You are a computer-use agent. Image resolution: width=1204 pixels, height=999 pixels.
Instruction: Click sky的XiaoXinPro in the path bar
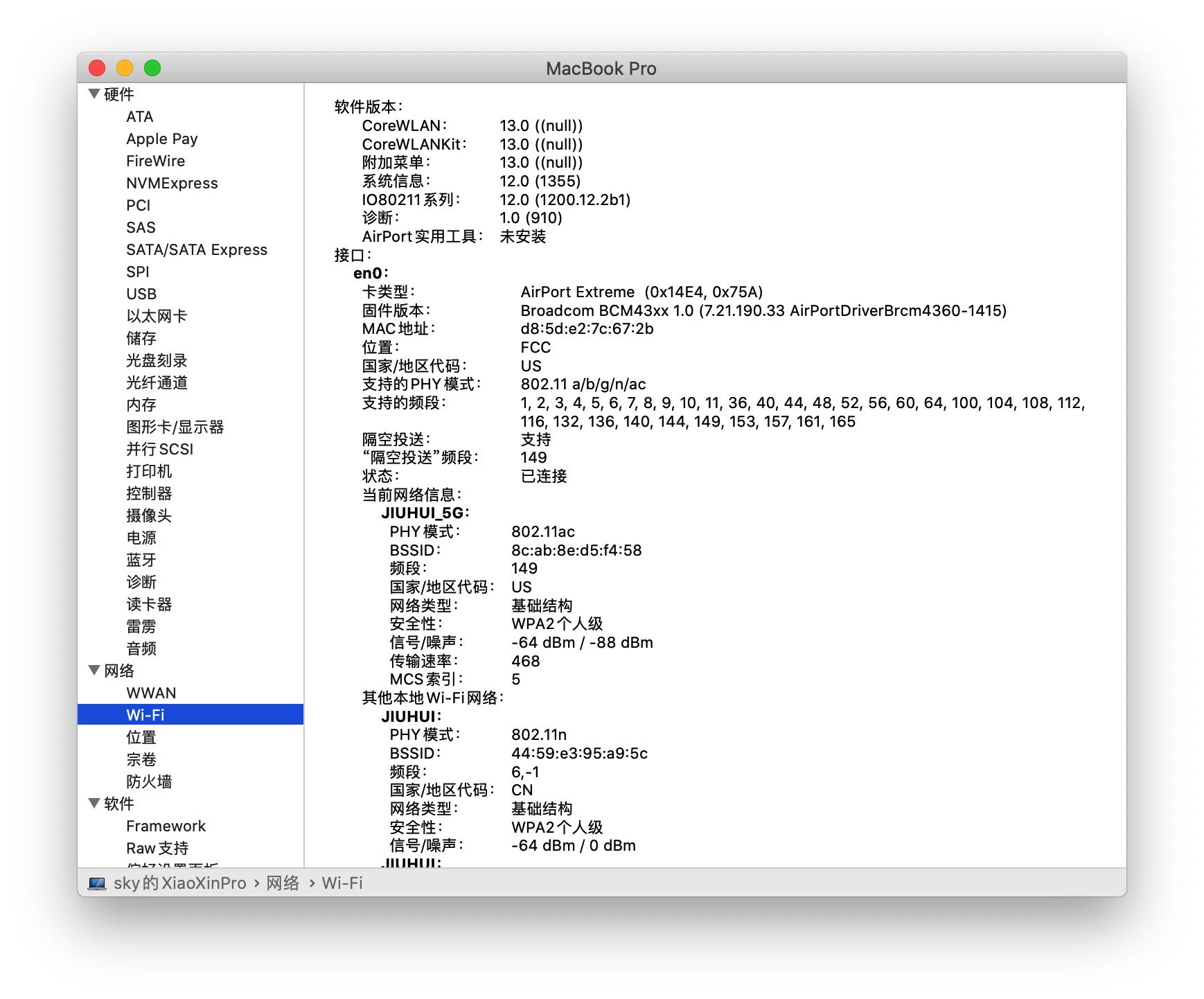pos(179,883)
